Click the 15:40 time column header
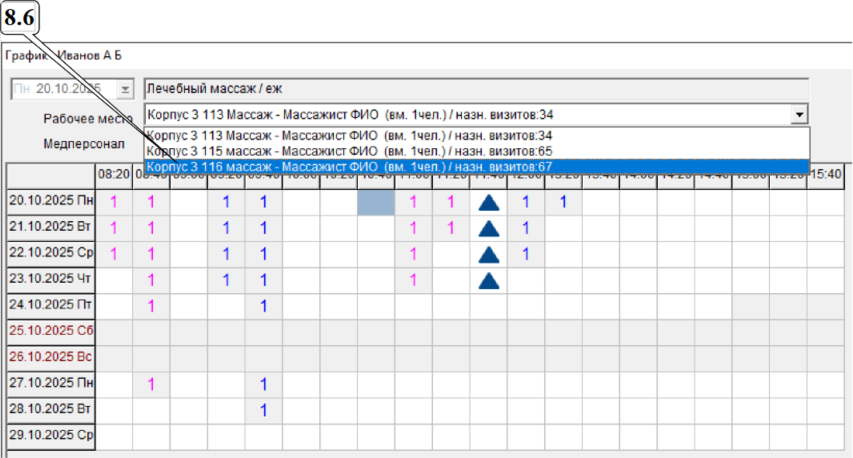The height and width of the screenshot is (458, 853). (x=826, y=174)
